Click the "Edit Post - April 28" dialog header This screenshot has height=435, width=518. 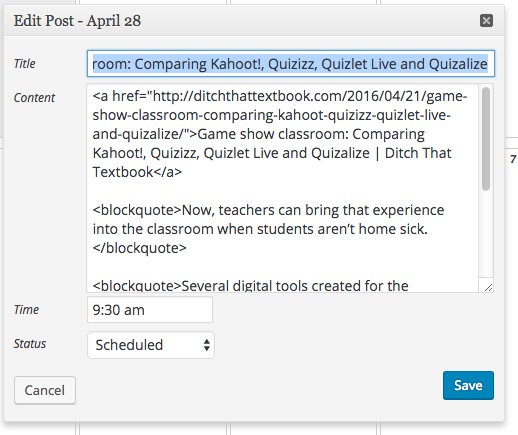click(x=77, y=21)
